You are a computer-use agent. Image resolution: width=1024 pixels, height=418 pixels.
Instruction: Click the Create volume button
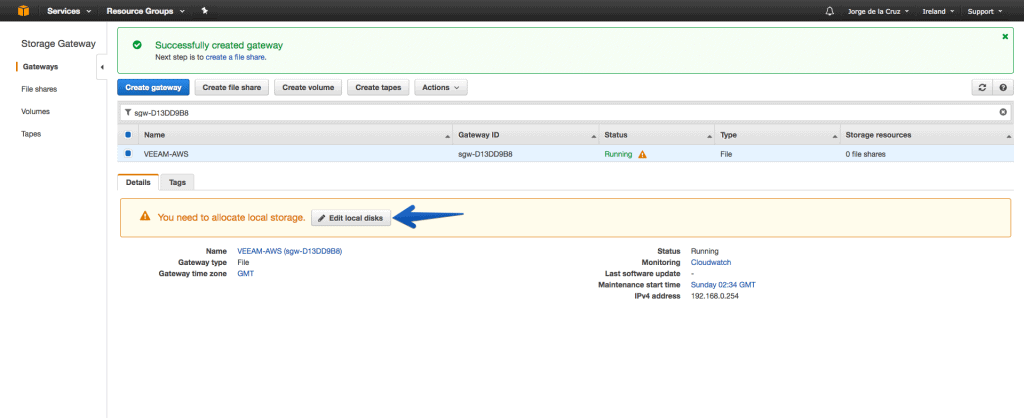click(x=308, y=88)
